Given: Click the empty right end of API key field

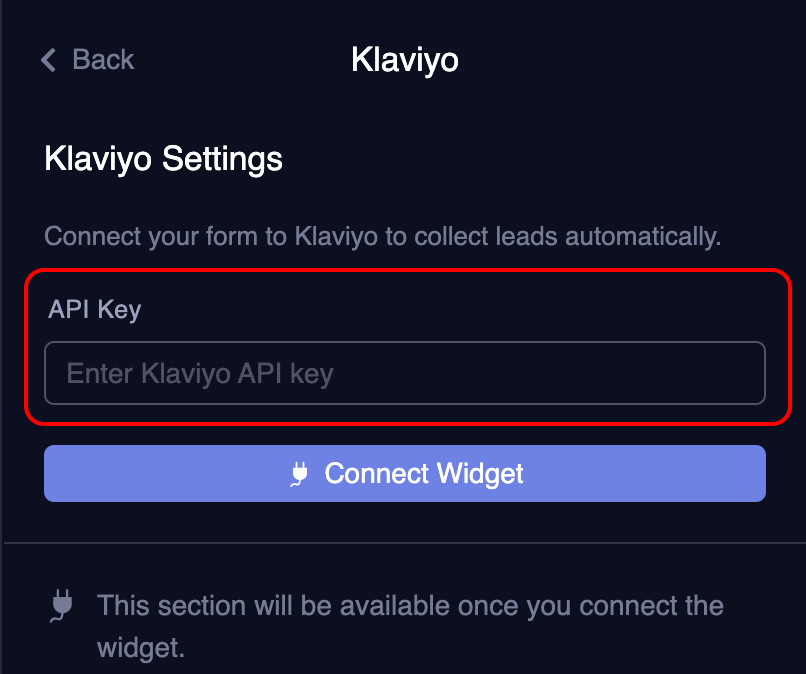Looking at the screenshot, I should pos(700,374).
